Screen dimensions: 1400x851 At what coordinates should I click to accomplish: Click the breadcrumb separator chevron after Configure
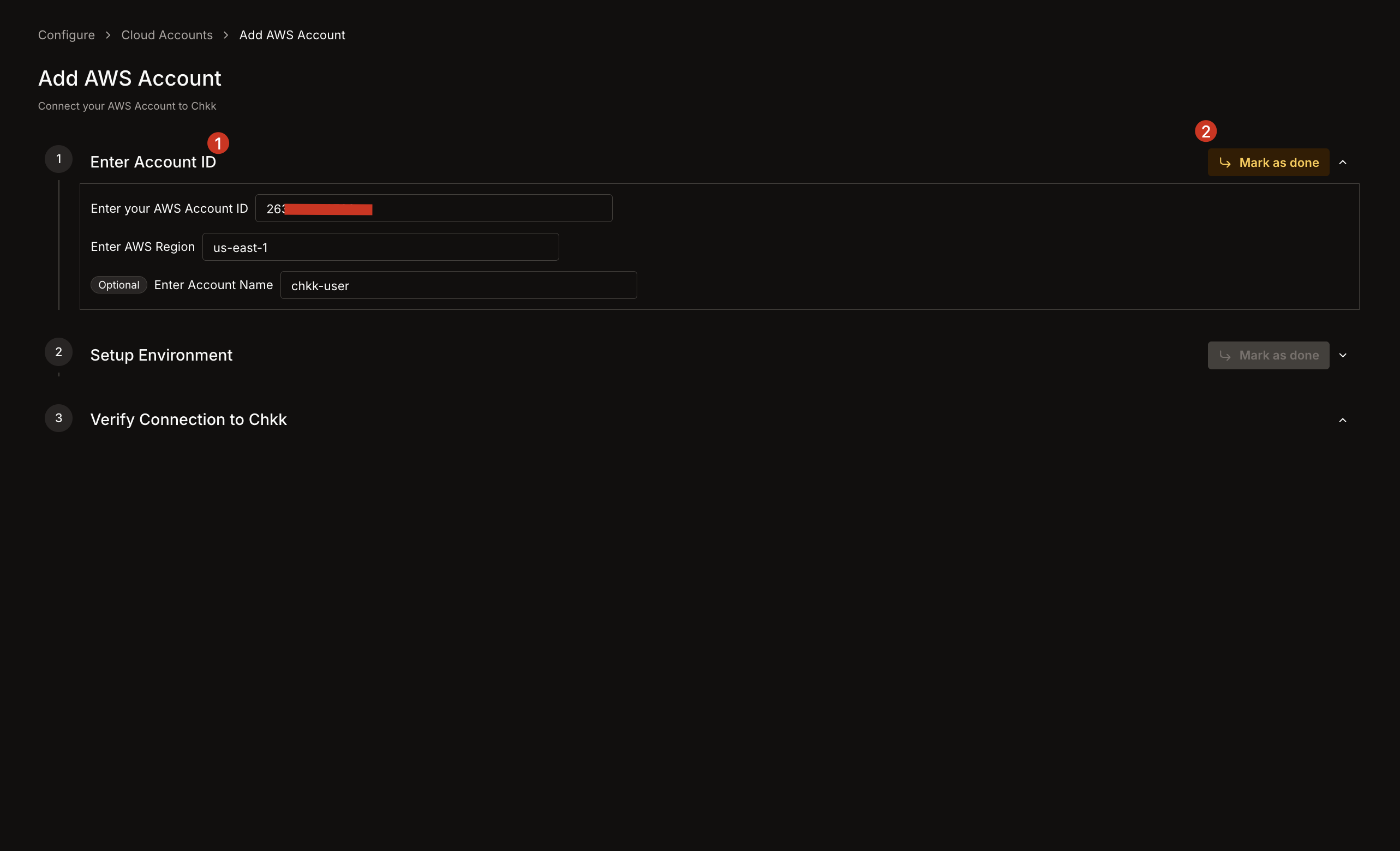[107, 35]
